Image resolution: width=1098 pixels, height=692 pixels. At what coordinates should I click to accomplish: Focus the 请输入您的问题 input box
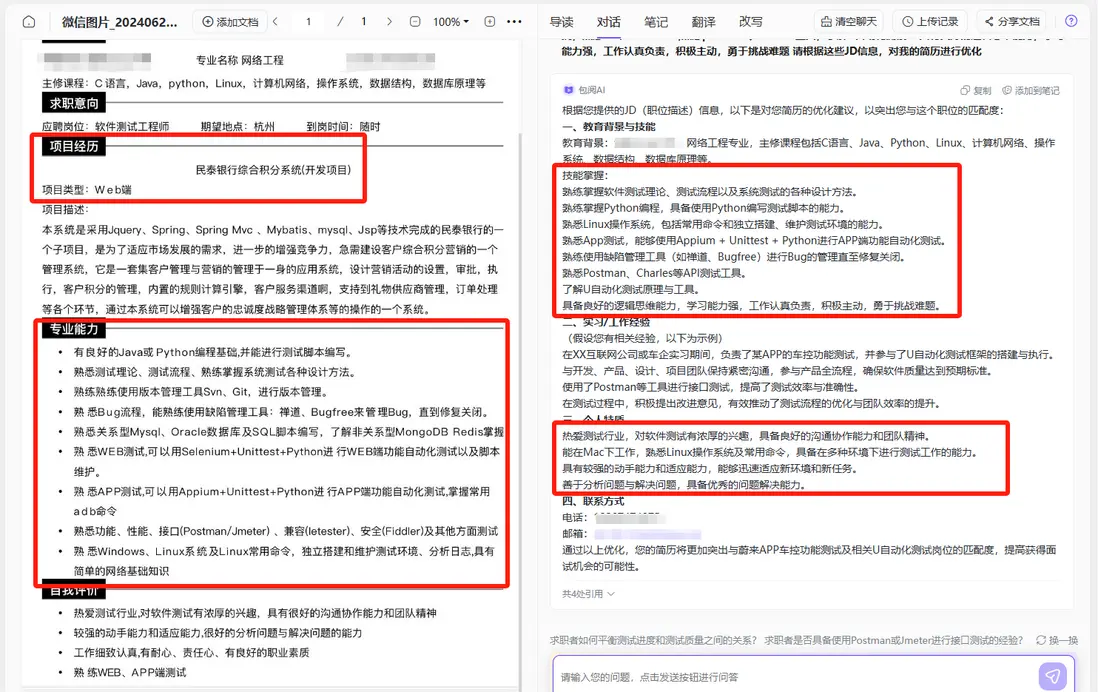tap(795, 676)
